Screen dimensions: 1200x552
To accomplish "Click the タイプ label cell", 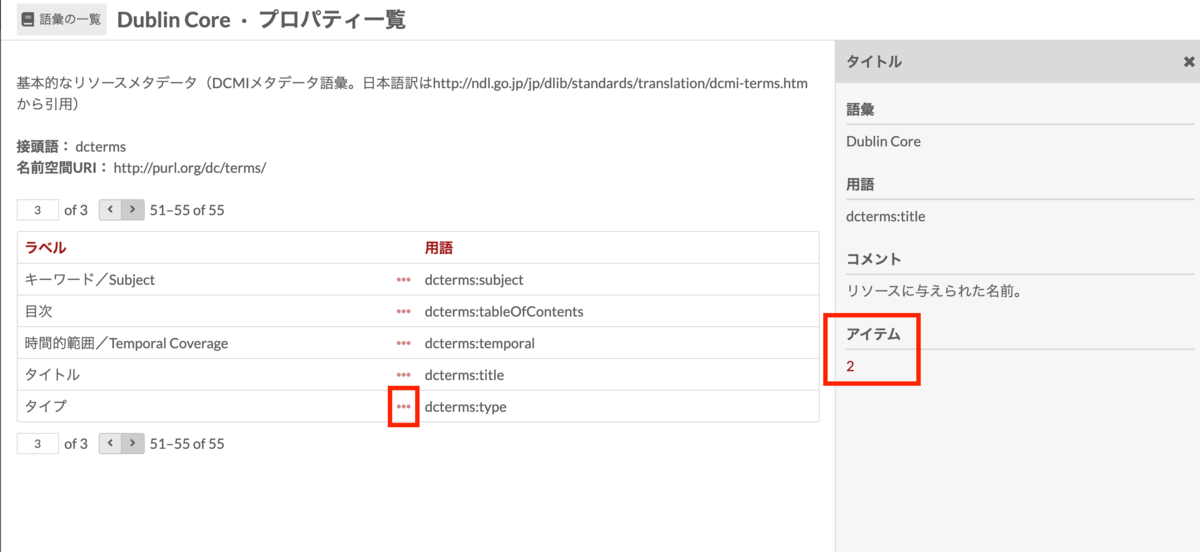I will (x=46, y=407).
